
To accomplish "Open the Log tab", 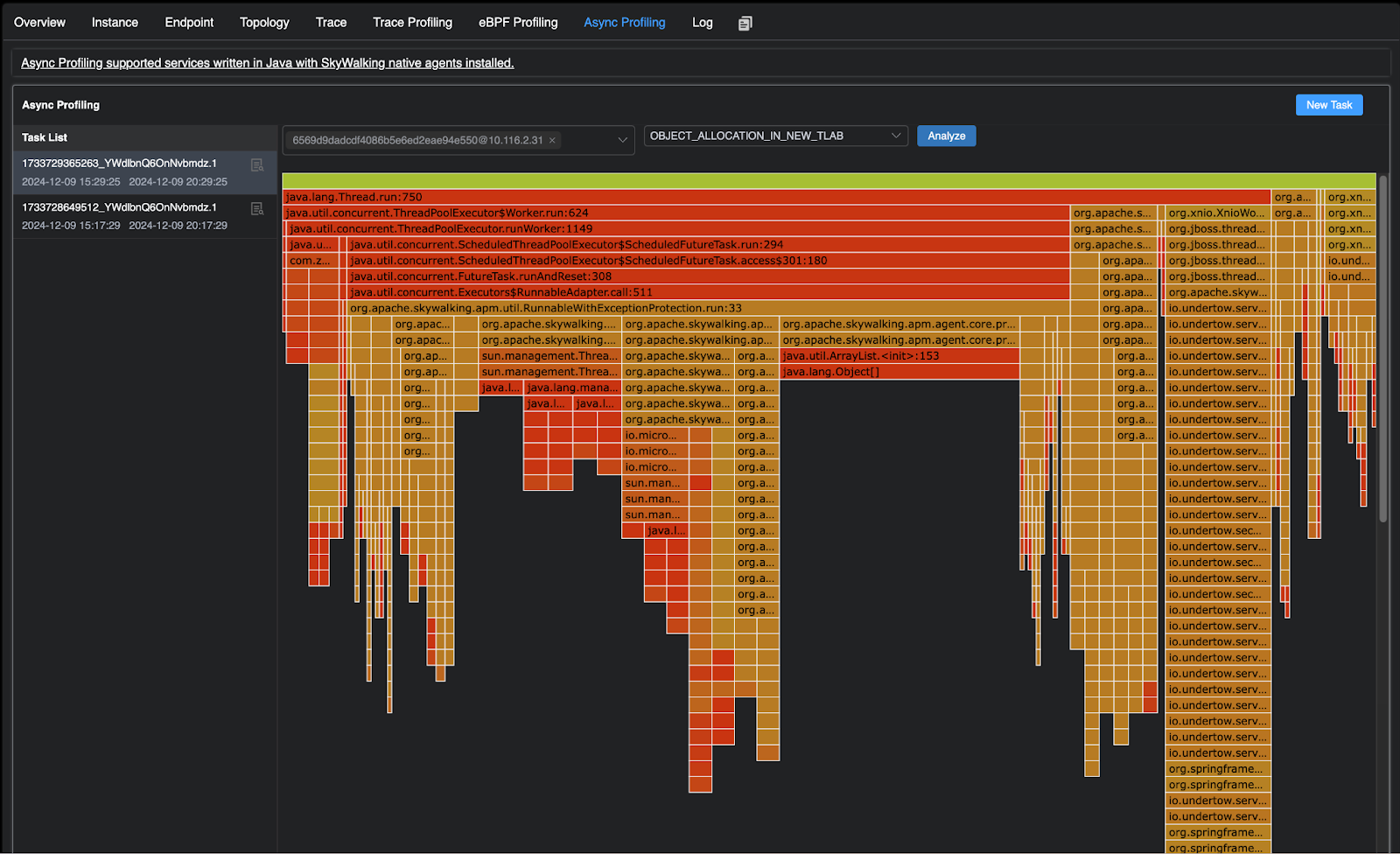I will pos(702,23).
